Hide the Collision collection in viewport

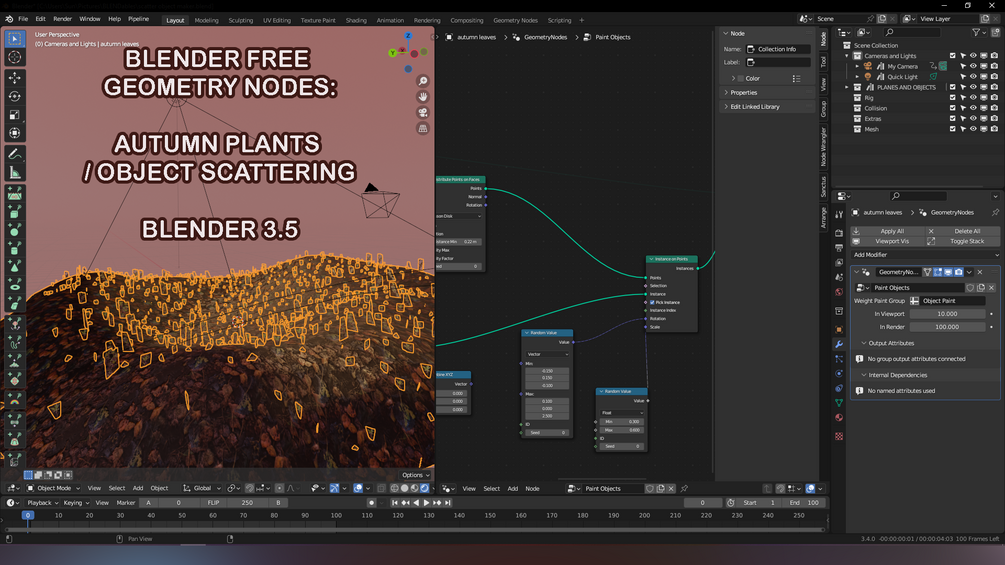[x=973, y=108]
